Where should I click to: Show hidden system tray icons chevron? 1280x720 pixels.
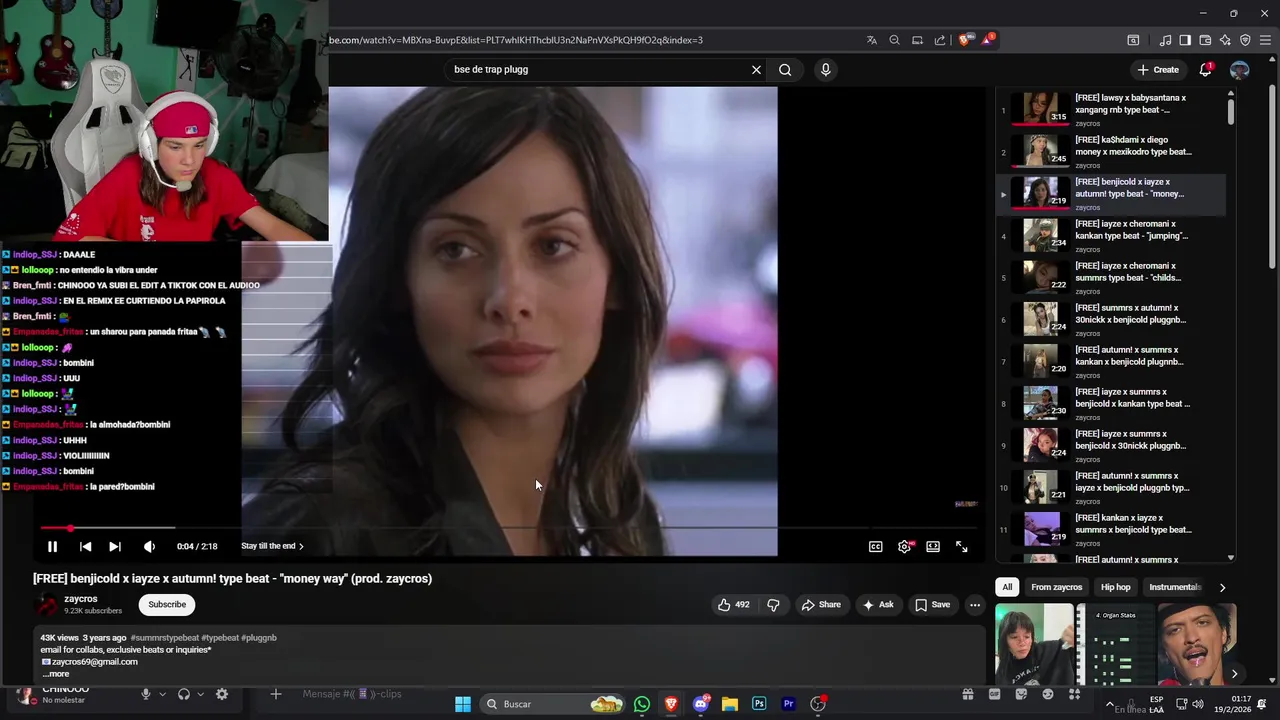(x=1109, y=704)
